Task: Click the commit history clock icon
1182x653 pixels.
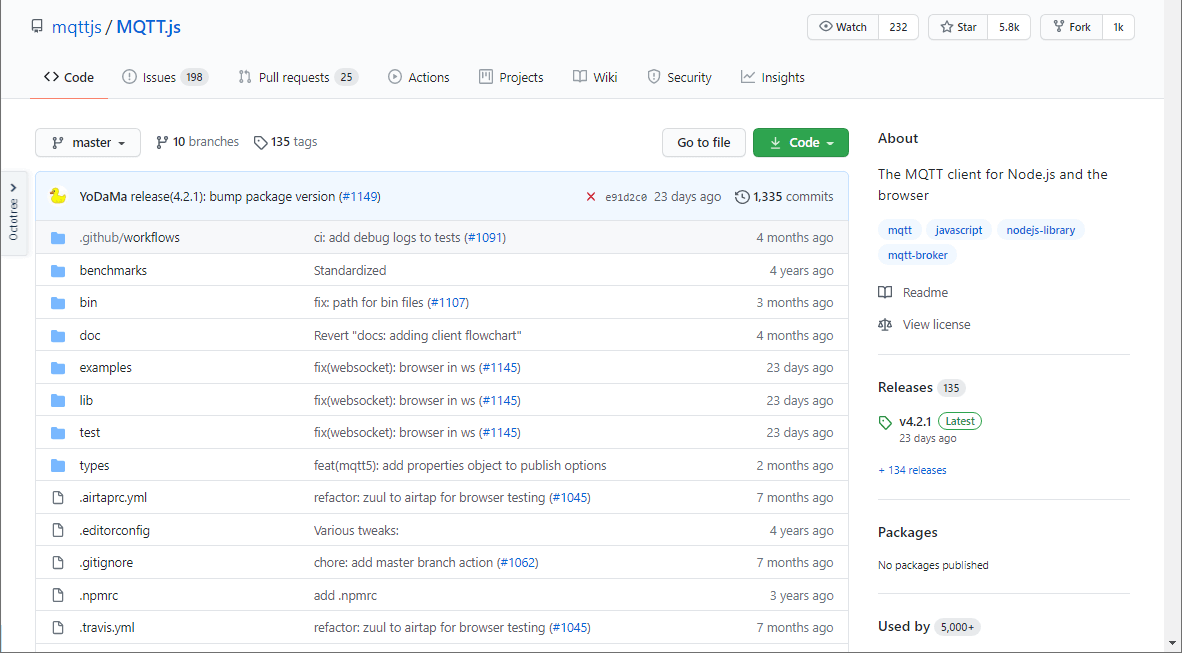Action: coord(742,197)
